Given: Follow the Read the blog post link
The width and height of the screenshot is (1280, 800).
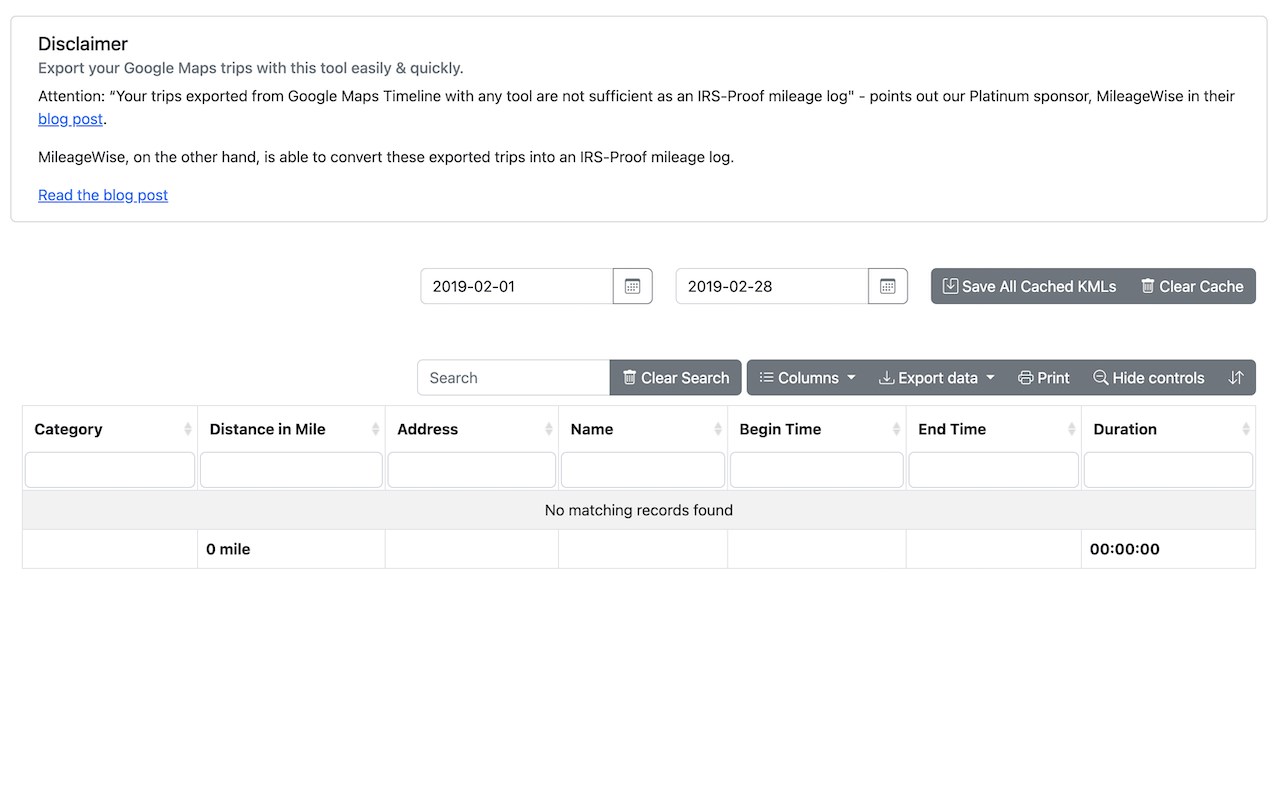Looking at the screenshot, I should pos(103,195).
